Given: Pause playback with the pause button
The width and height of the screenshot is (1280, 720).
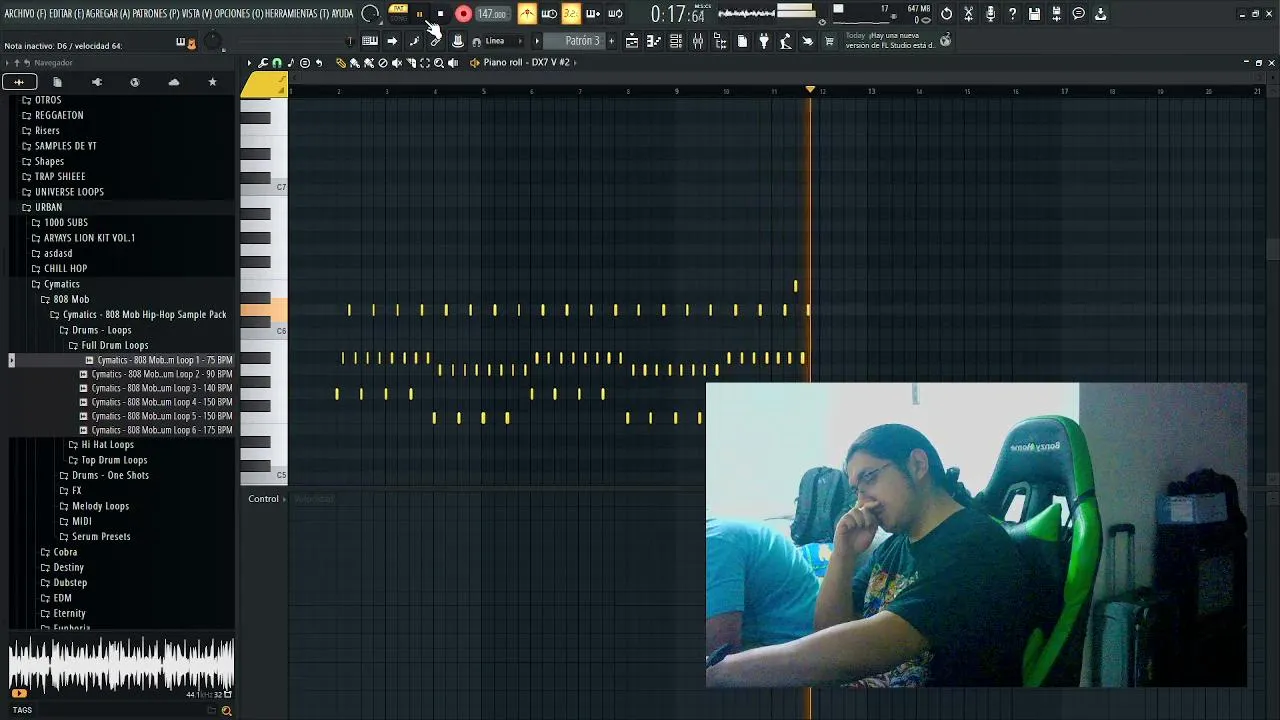Looking at the screenshot, I should pyautogui.click(x=420, y=14).
